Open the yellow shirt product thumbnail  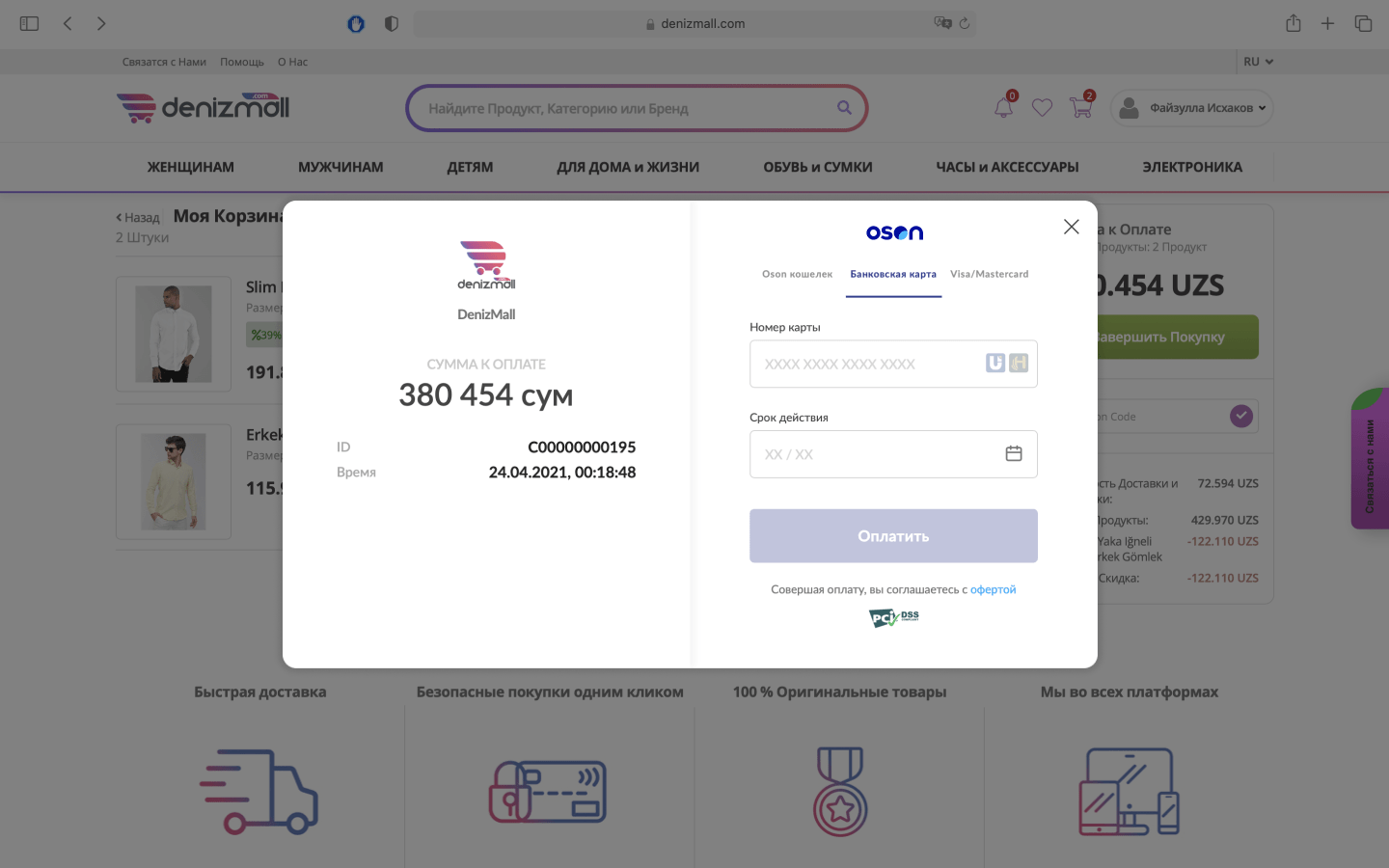pos(174,481)
